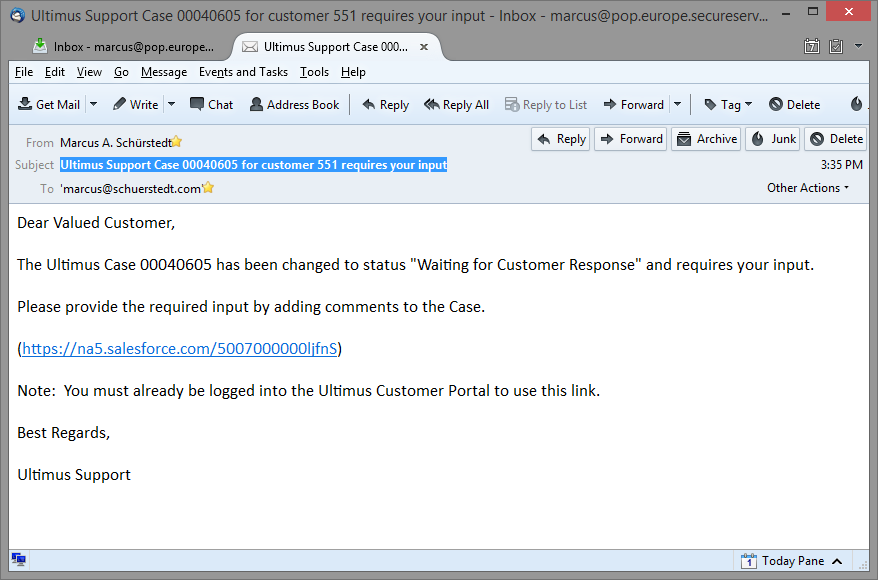Expand the Write button dropdown arrow

click(171, 104)
